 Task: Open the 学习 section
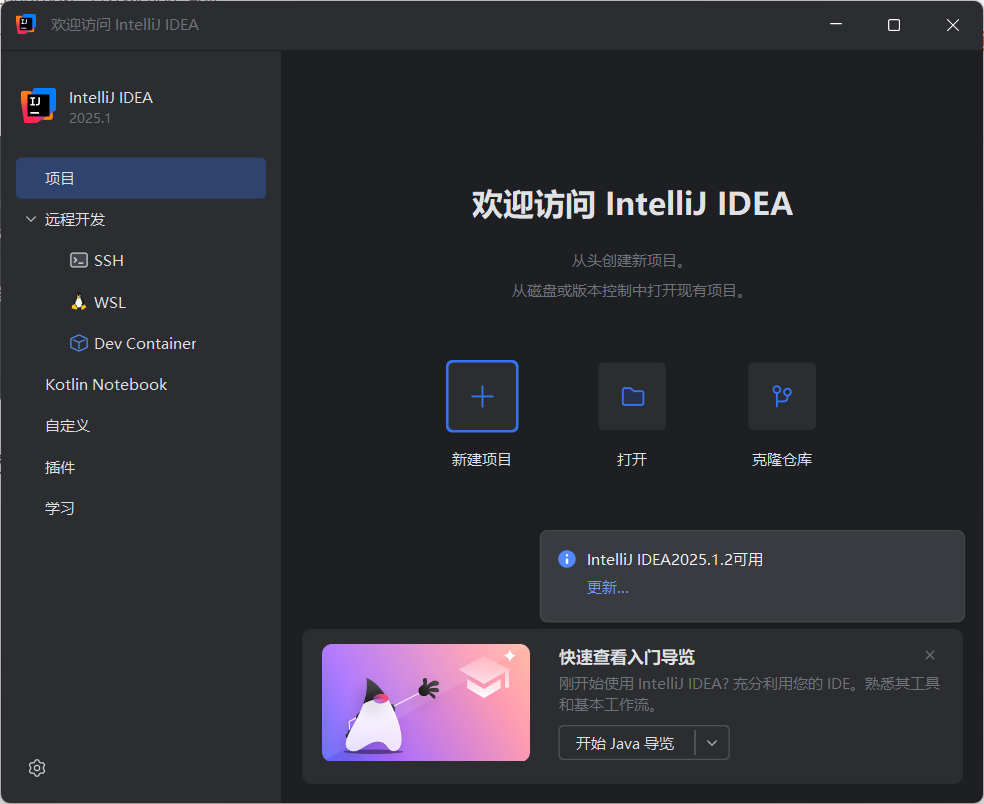pos(60,507)
